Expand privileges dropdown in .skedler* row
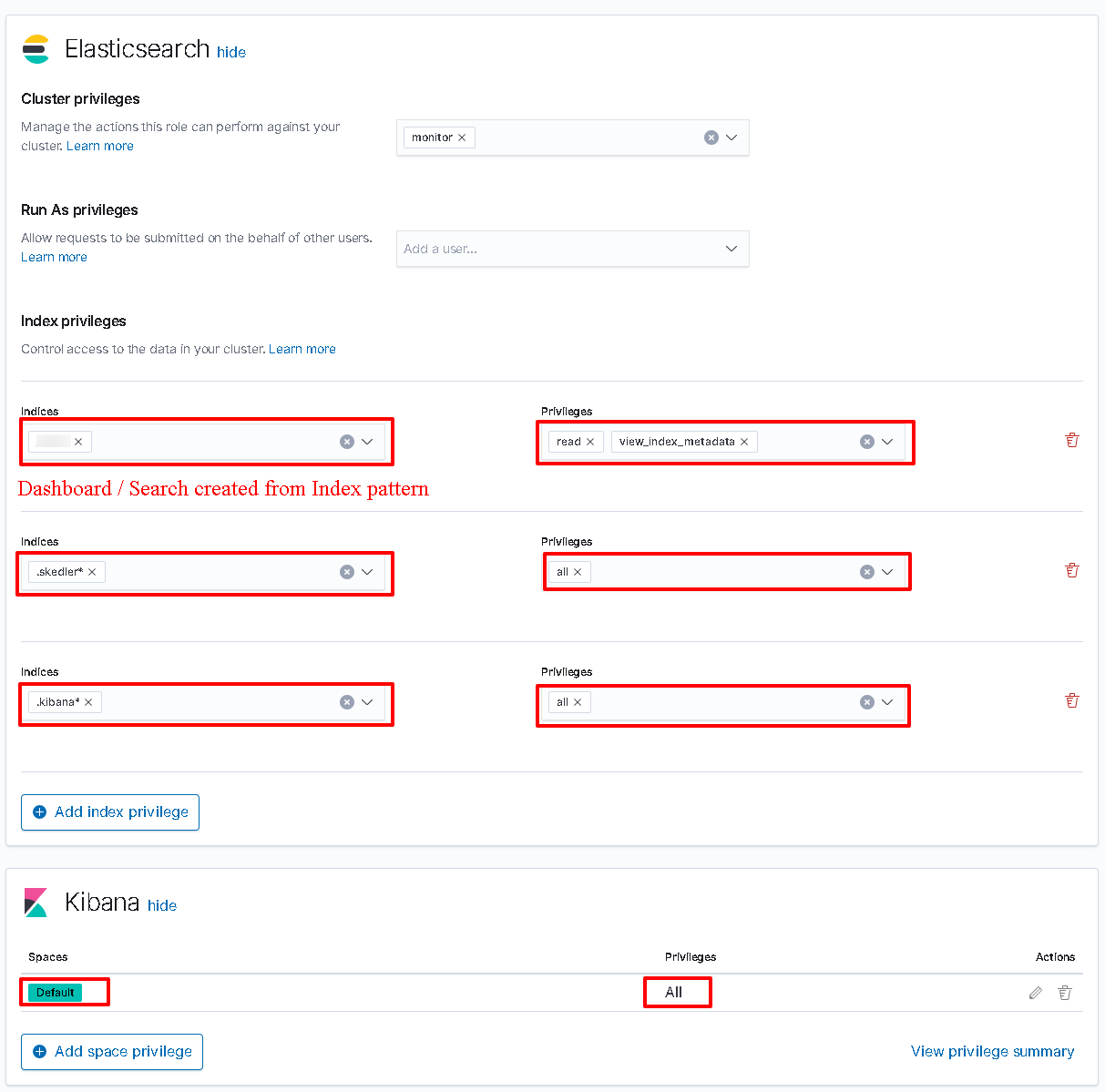Viewport: 1105px width, 1092px height. click(887, 572)
